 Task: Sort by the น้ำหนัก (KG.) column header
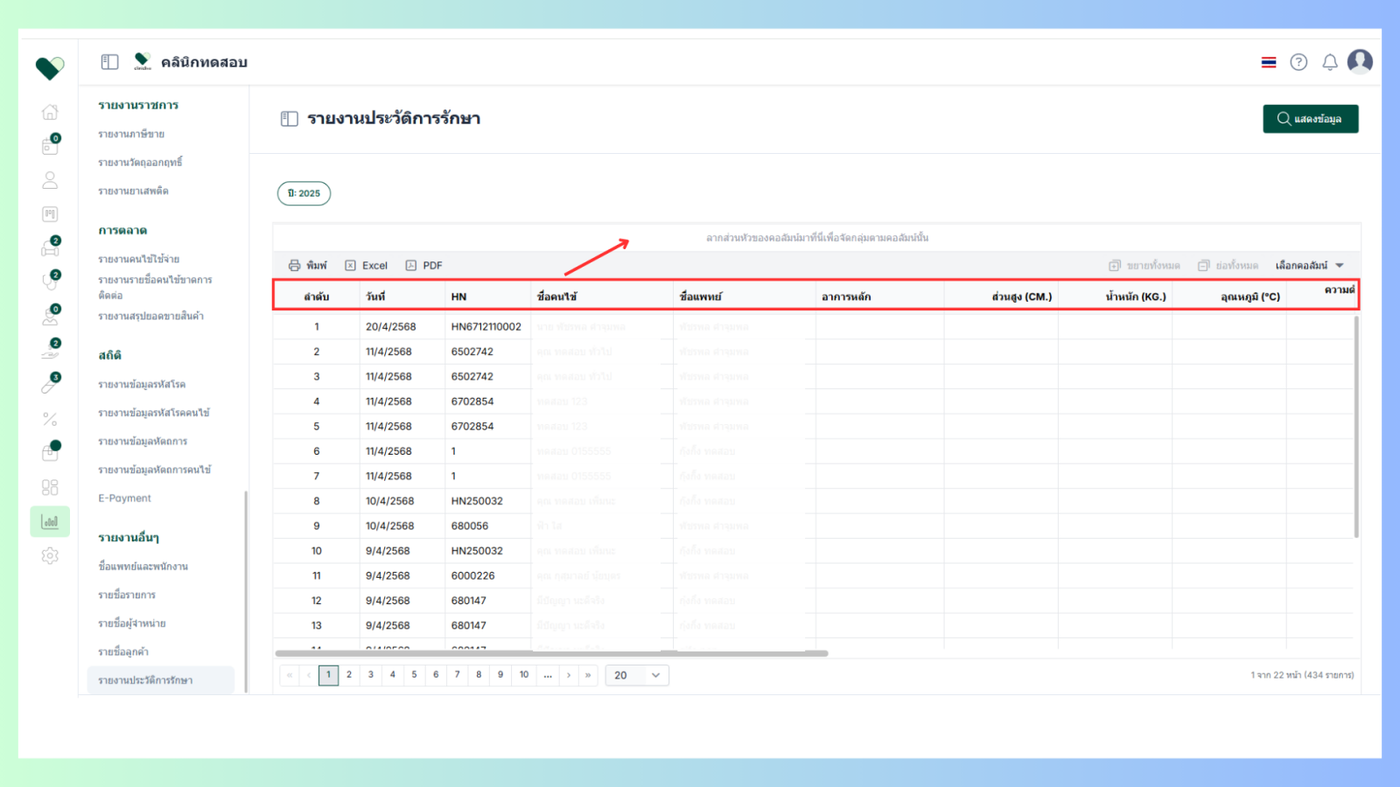coord(1115,297)
